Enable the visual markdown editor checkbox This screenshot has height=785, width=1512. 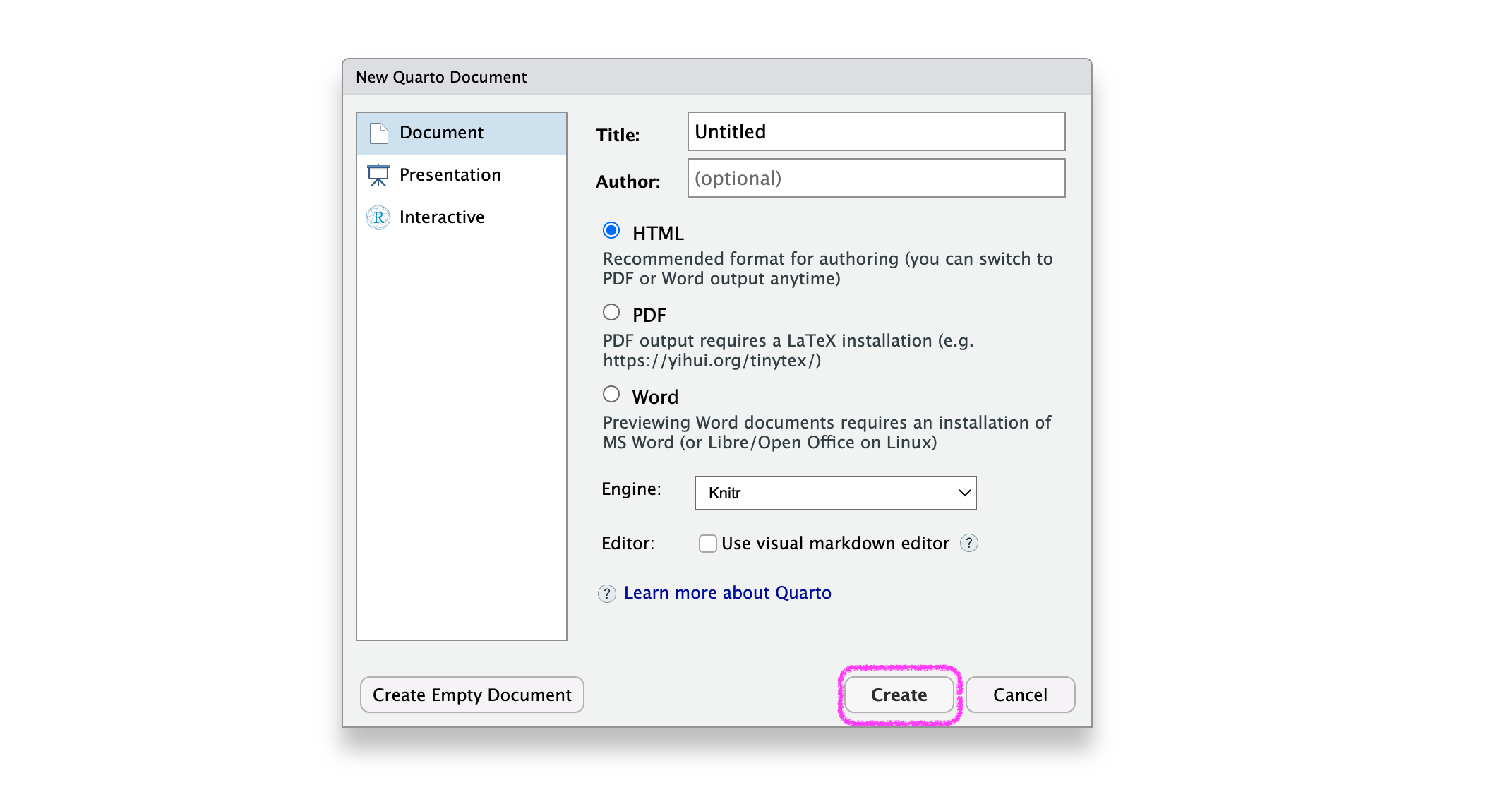click(x=707, y=543)
